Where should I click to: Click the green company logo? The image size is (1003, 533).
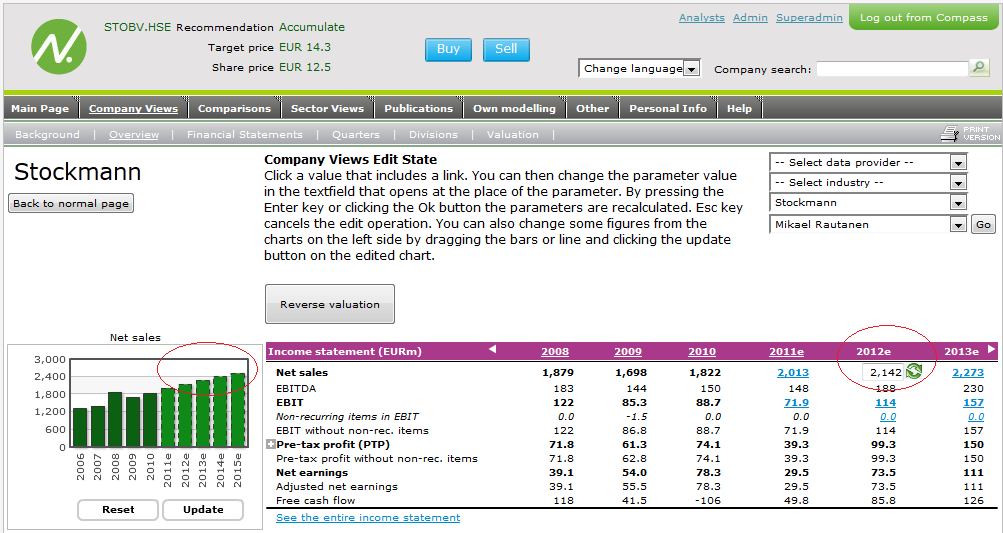tap(59, 46)
